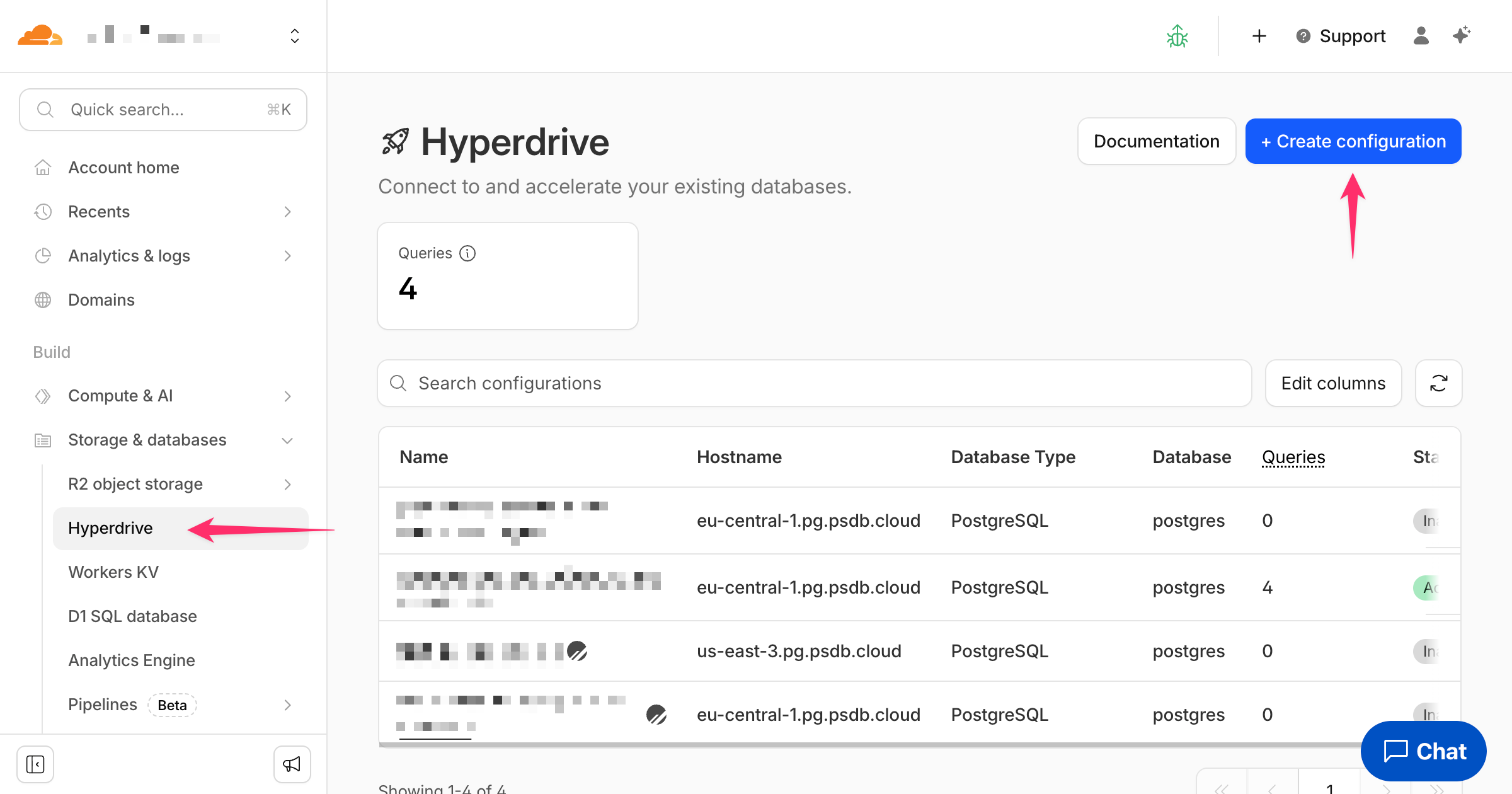
Task: Click the Search configurations field
Action: [x=630, y=383]
